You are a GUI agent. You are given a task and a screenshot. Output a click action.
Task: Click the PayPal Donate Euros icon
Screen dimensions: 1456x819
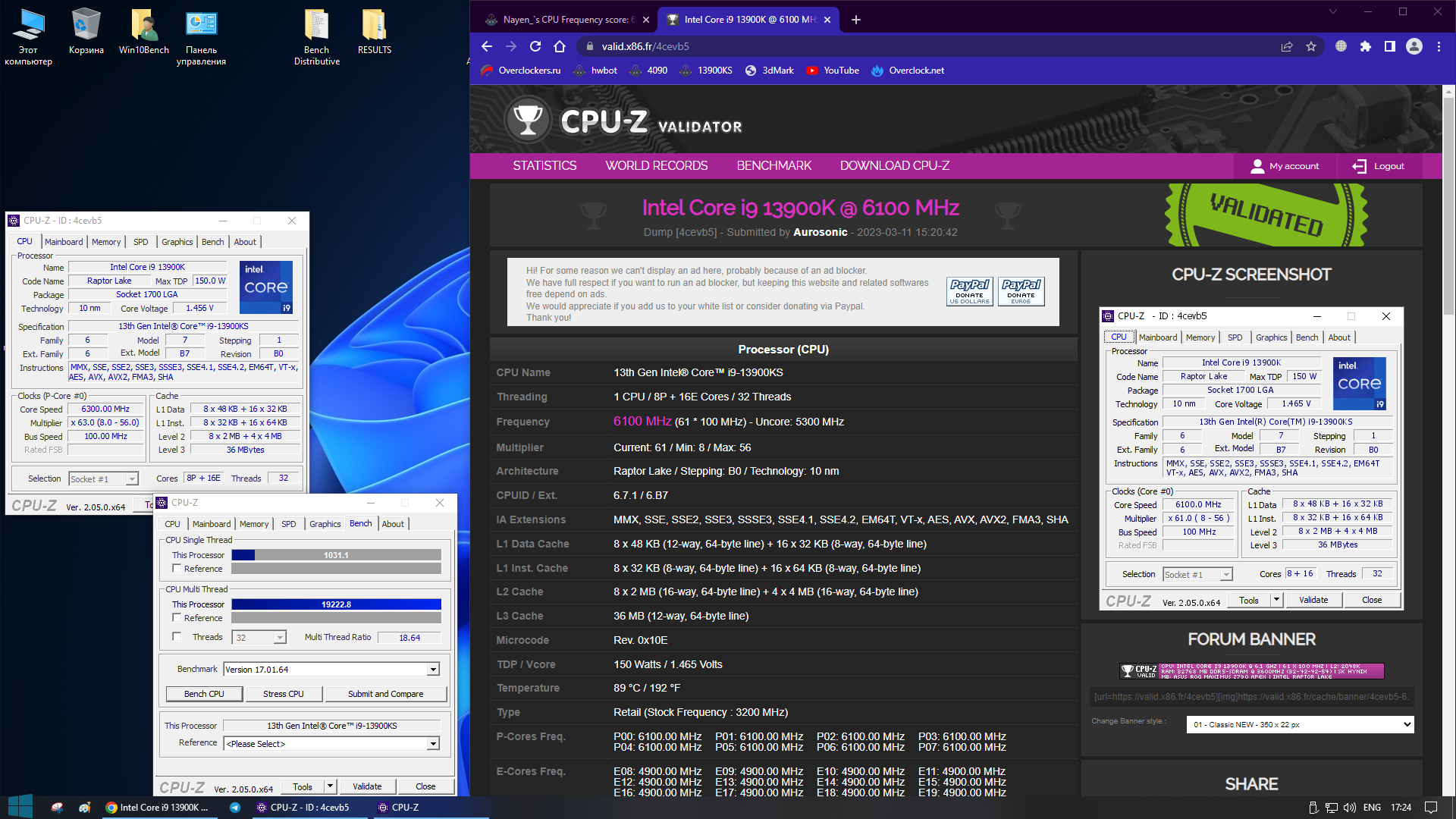click(1021, 291)
